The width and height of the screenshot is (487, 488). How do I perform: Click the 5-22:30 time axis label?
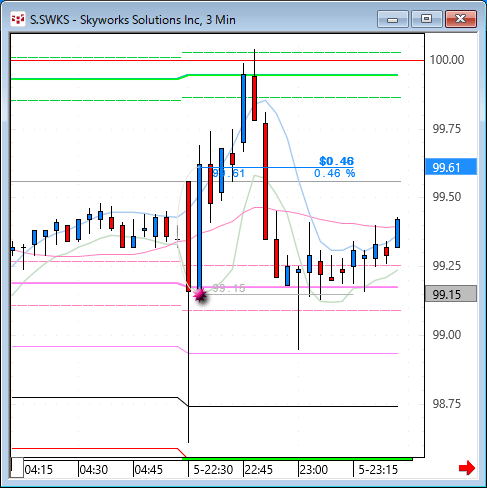[213, 470]
